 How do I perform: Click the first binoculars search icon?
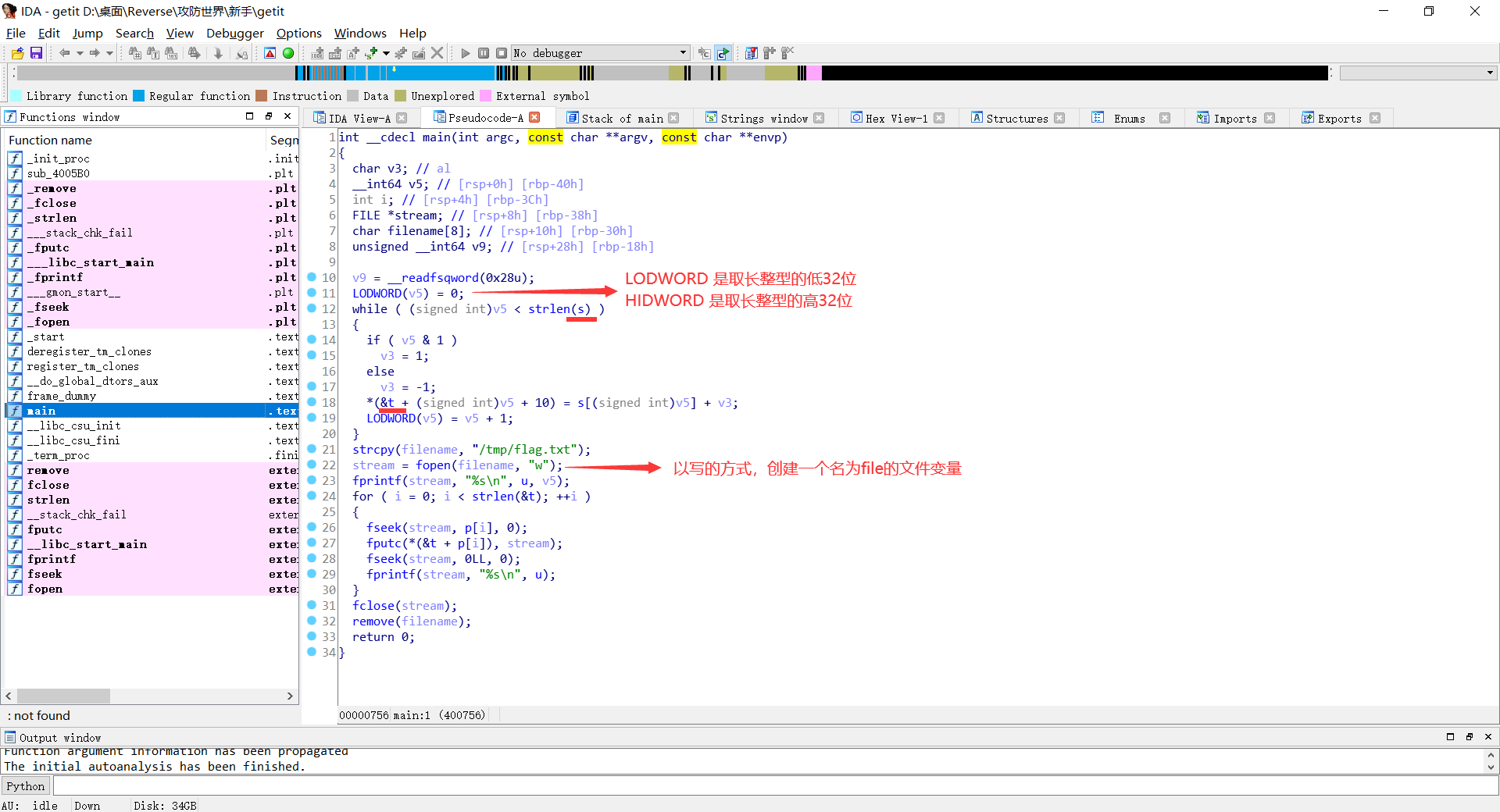click(134, 53)
